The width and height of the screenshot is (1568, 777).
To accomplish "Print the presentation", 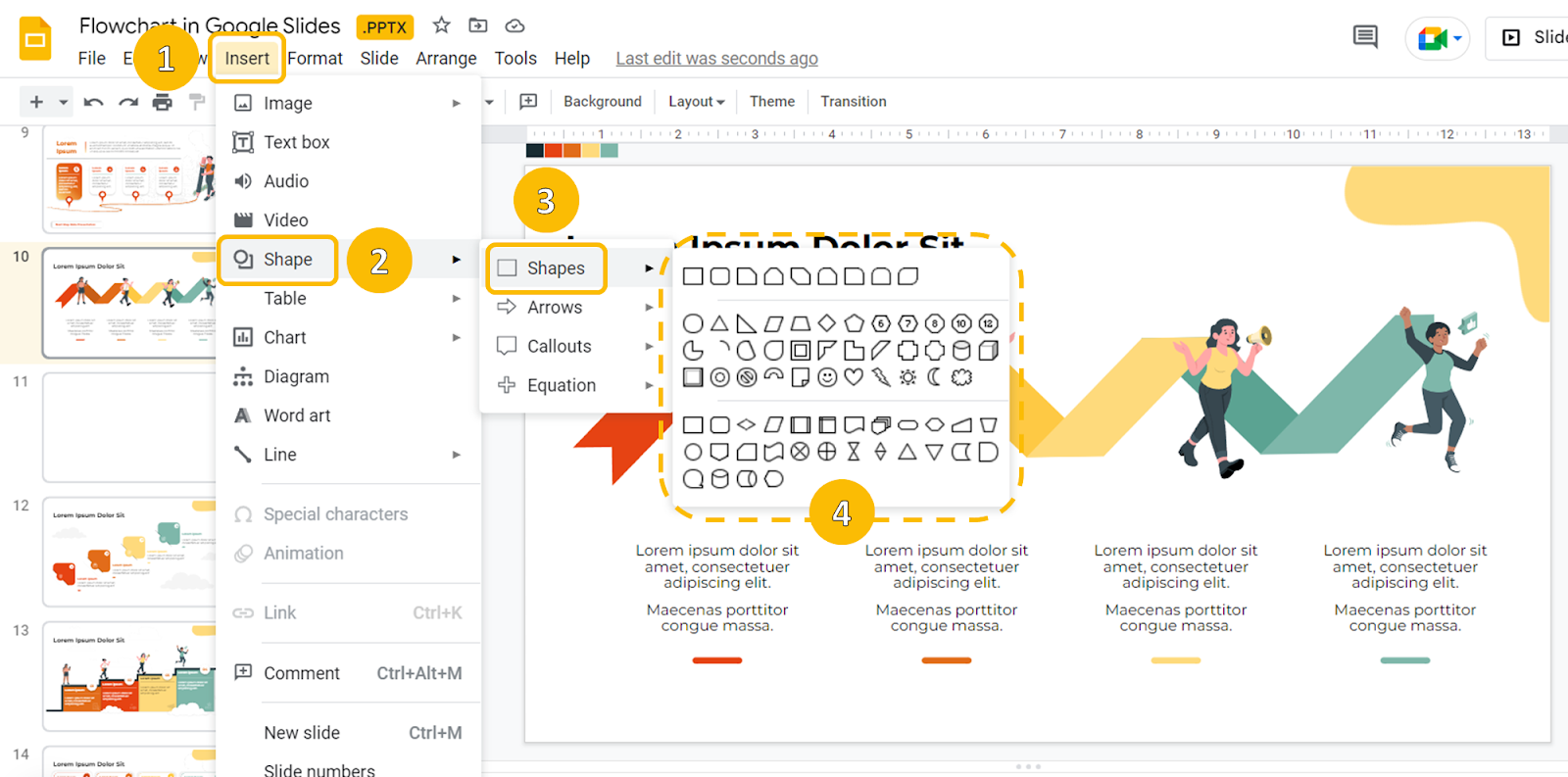I will pyautogui.click(x=163, y=102).
